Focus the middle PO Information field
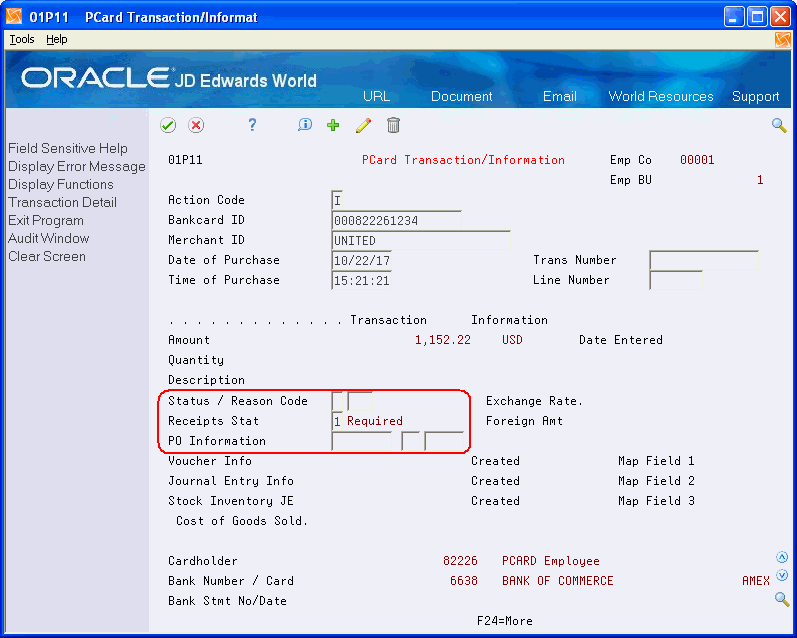The width and height of the screenshot is (797, 638). pos(411,441)
